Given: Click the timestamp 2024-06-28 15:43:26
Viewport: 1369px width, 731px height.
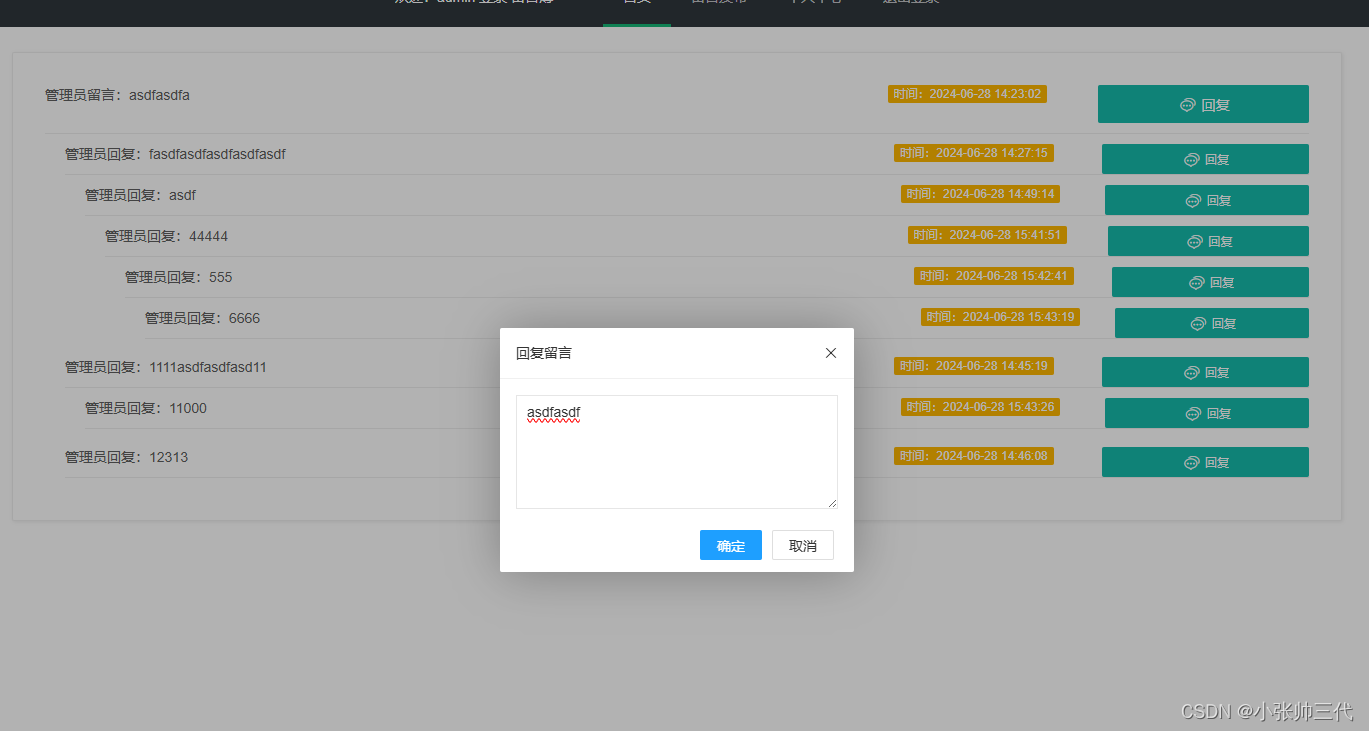Looking at the screenshot, I should coord(980,407).
